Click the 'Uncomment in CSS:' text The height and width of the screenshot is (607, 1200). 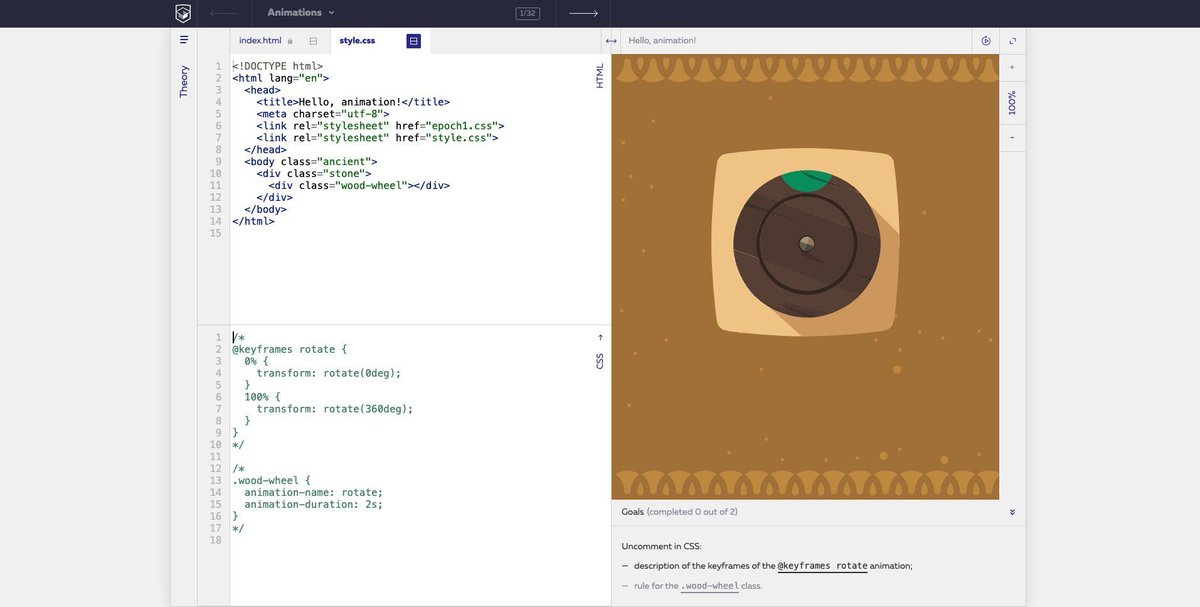pos(661,546)
